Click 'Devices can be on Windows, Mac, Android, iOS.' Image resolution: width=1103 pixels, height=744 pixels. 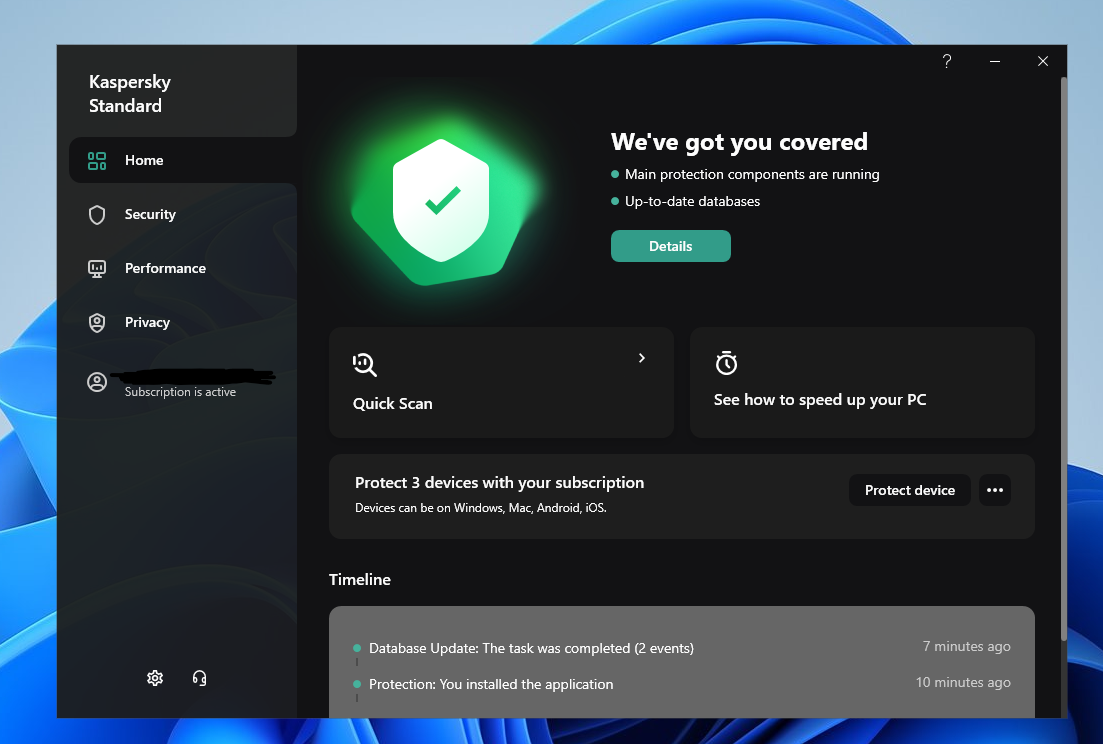pos(480,508)
